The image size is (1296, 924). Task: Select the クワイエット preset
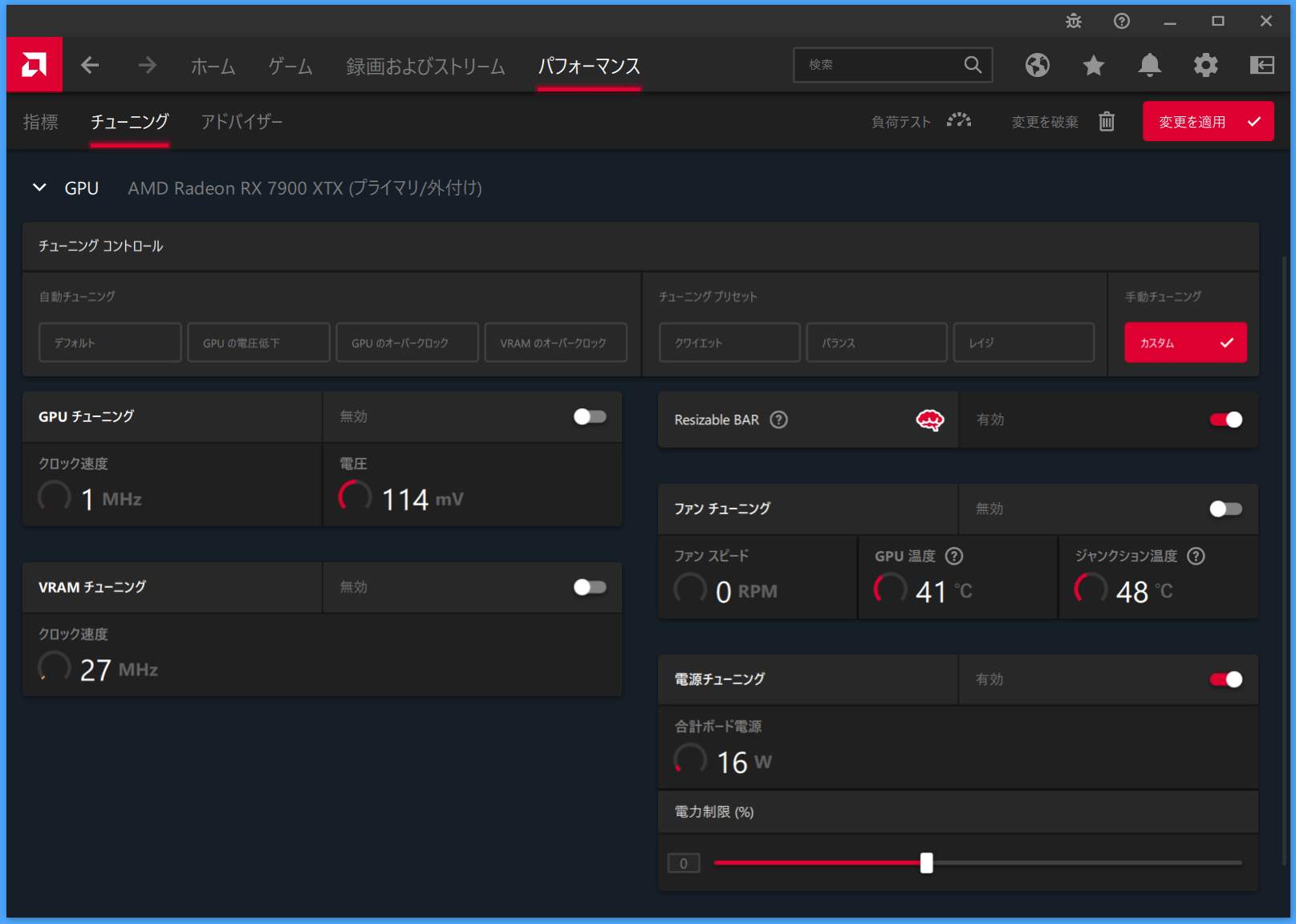(x=729, y=342)
